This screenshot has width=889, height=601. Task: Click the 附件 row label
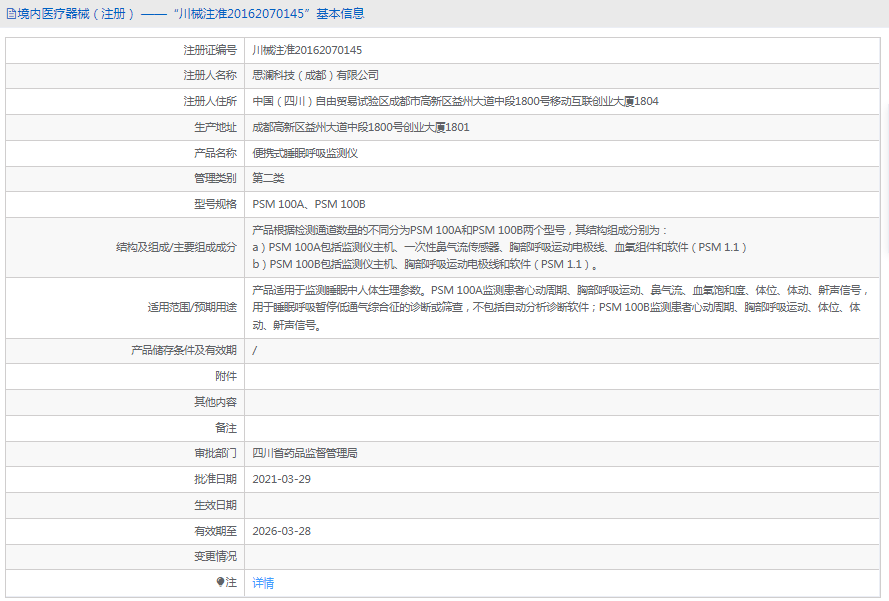click(x=226, y=376)
